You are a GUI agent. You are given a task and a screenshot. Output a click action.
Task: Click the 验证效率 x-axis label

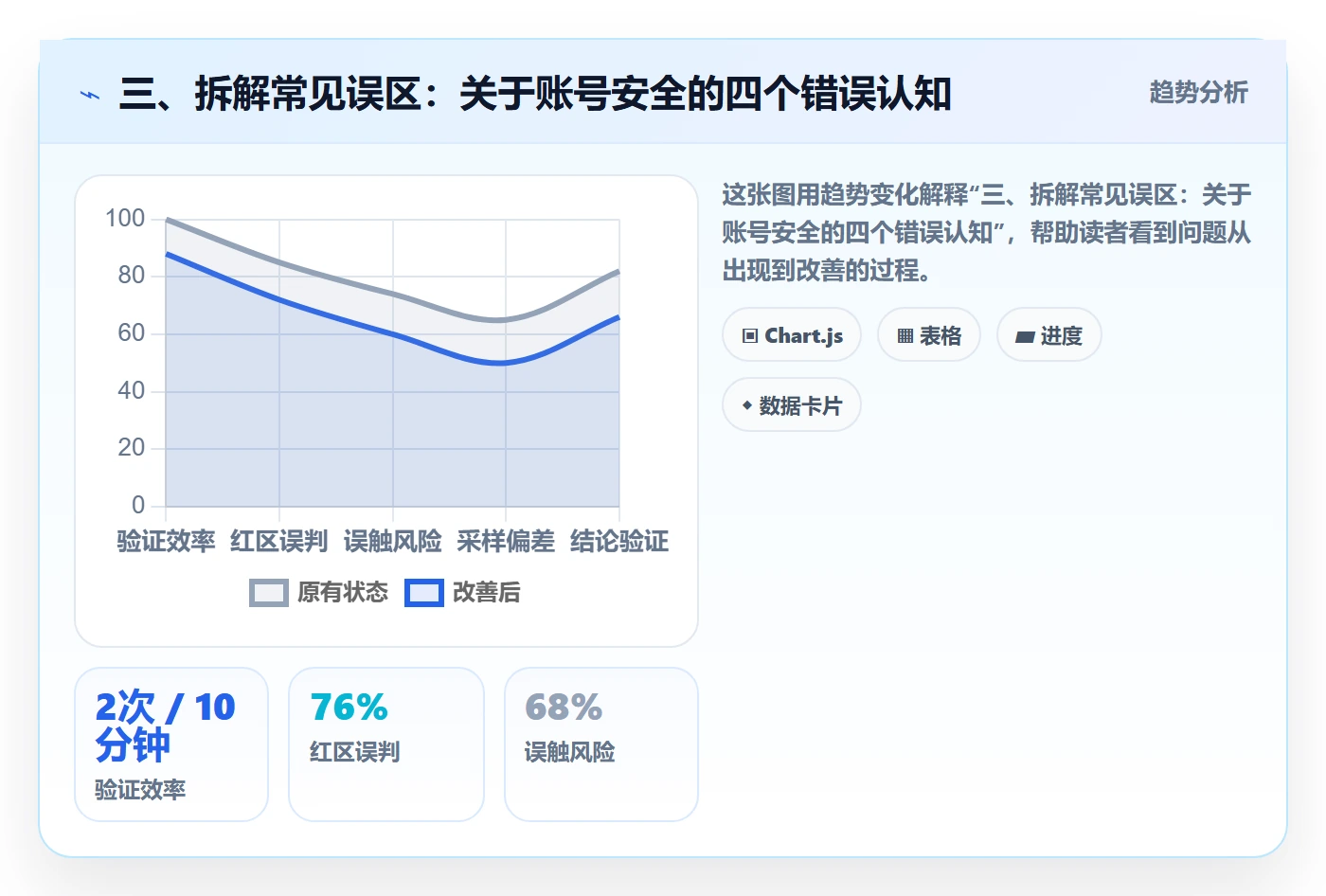pyautogui.click(x=166, y=542)
